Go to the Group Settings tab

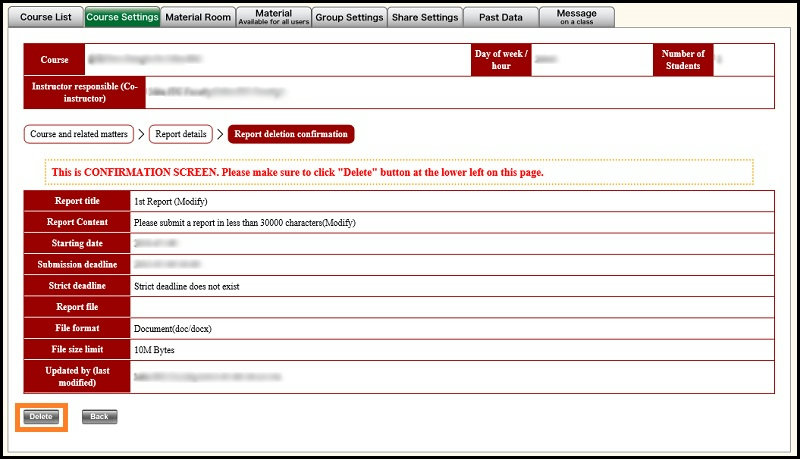pyautogui.click(x=349, y=16)
